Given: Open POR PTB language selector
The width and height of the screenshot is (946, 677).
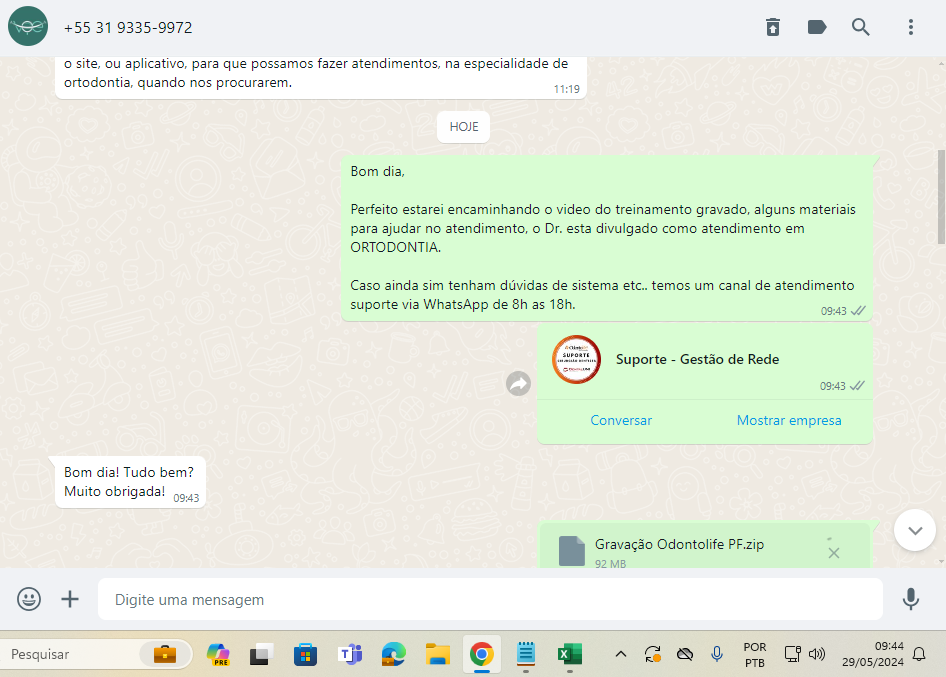Looking at the screenshot, I should click(755, 655).
